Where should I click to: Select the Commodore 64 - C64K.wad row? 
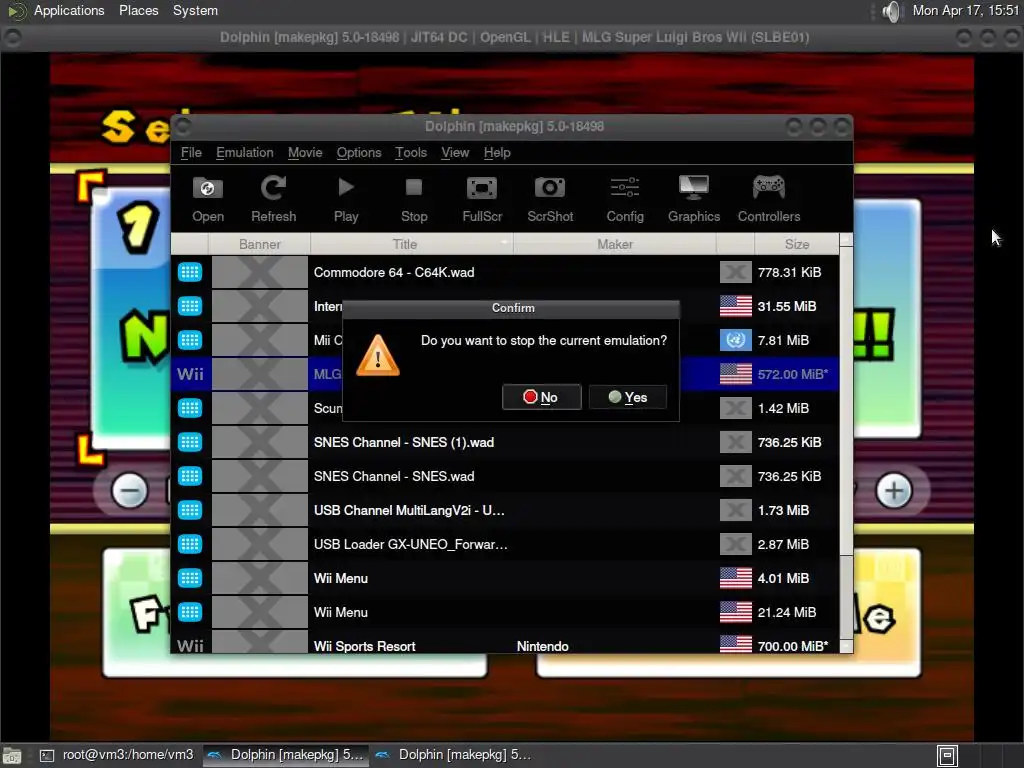pos(505,272)
